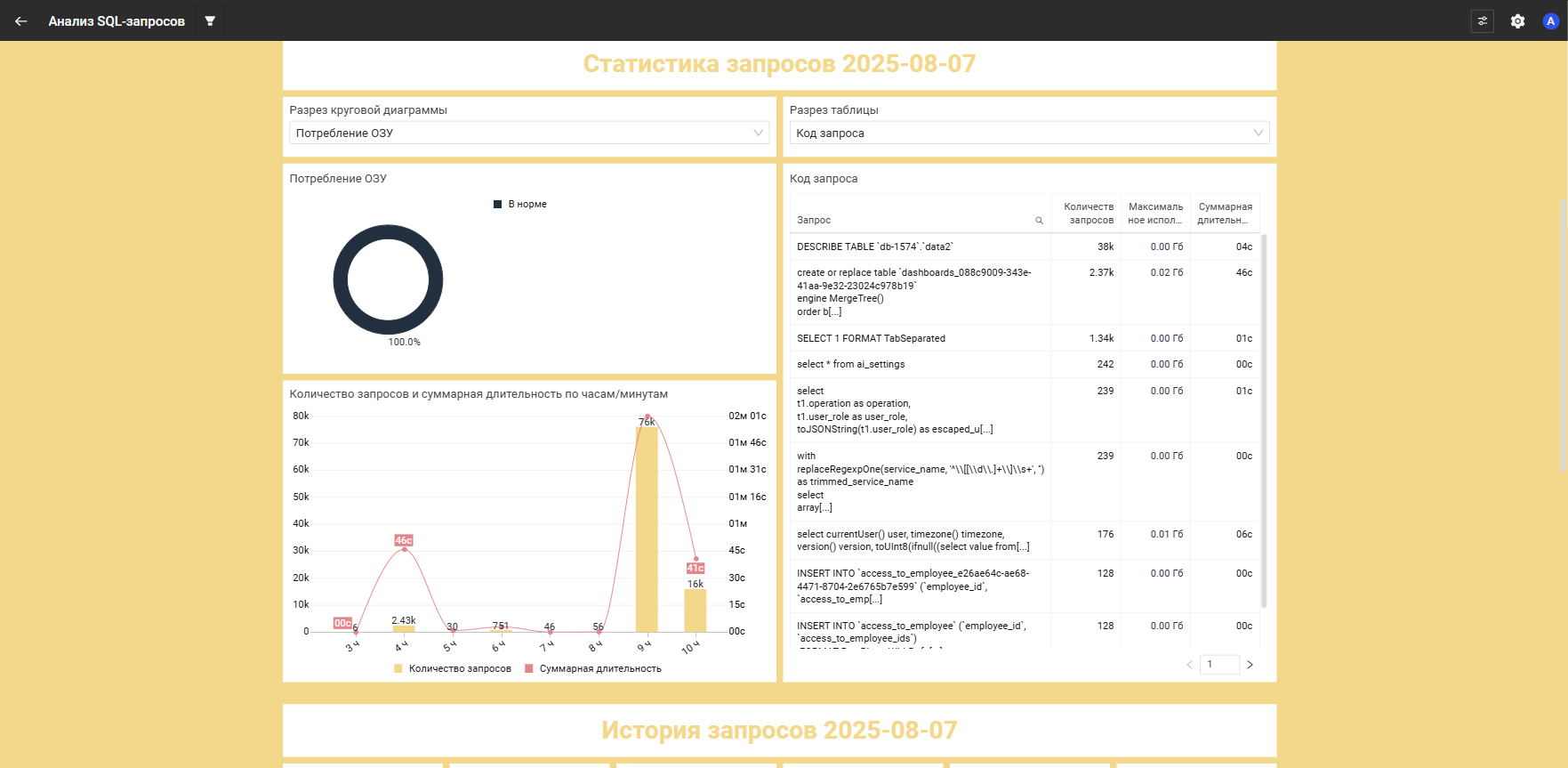Screen dimensions: 1568x768
Task: Open the Разрез круговой диаграммы dropdown
Action: pos(529,133)
